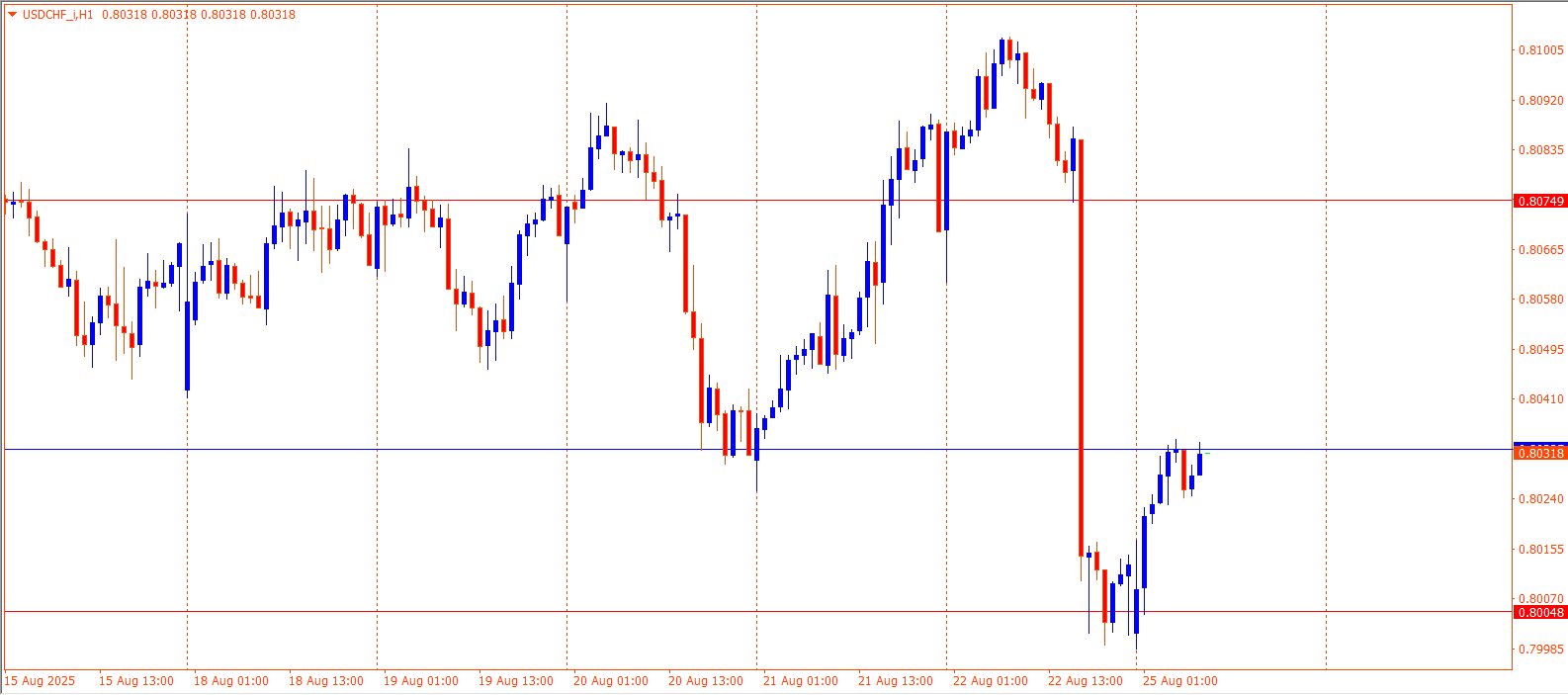Click the orange triangle beside USDCHF_i,H1
The height and width of the screenshot is (695, 1568).
12,15
